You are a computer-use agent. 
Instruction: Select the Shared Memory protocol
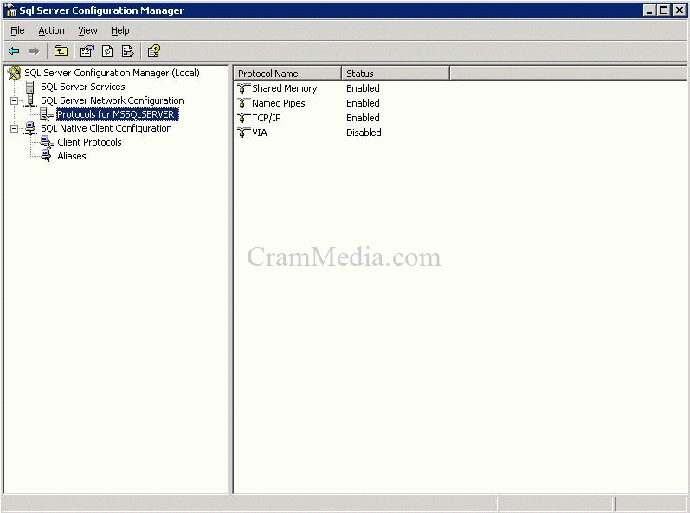point(284,89)
